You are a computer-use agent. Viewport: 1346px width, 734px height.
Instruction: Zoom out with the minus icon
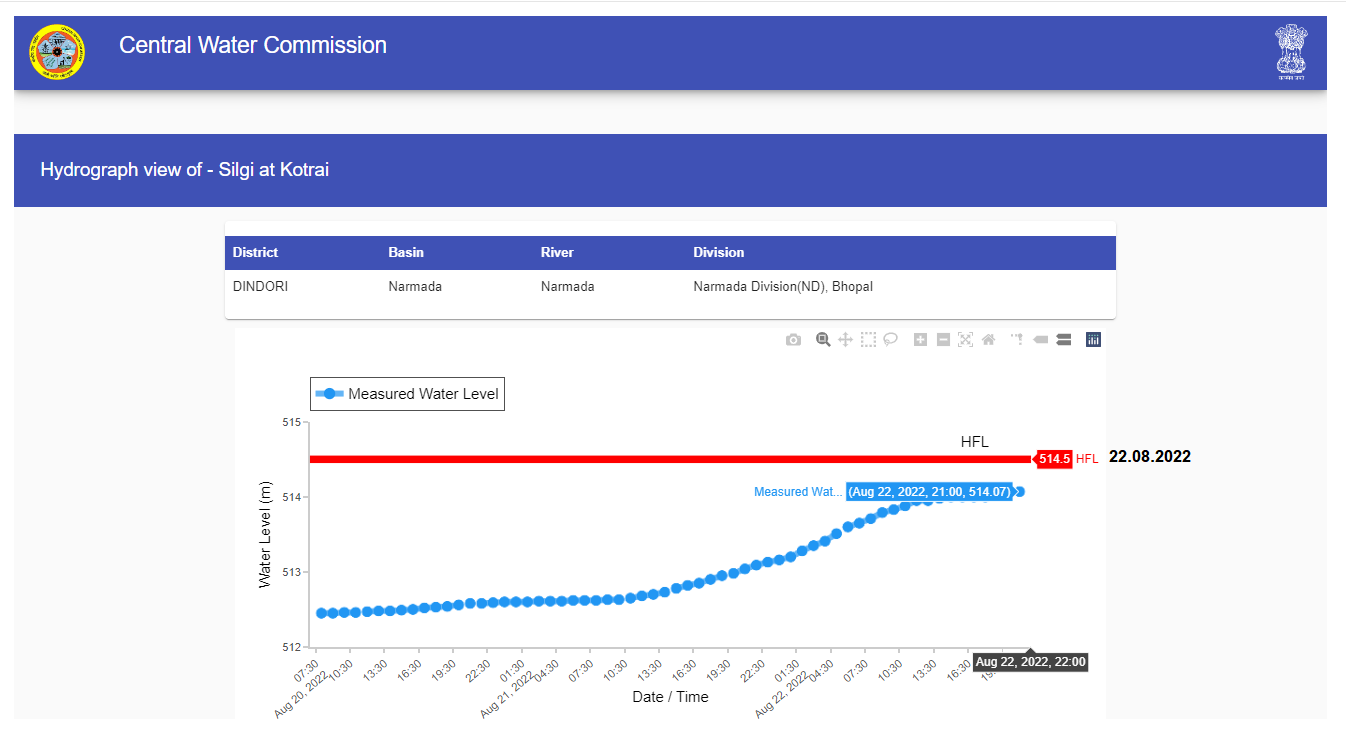pos(943,340)
